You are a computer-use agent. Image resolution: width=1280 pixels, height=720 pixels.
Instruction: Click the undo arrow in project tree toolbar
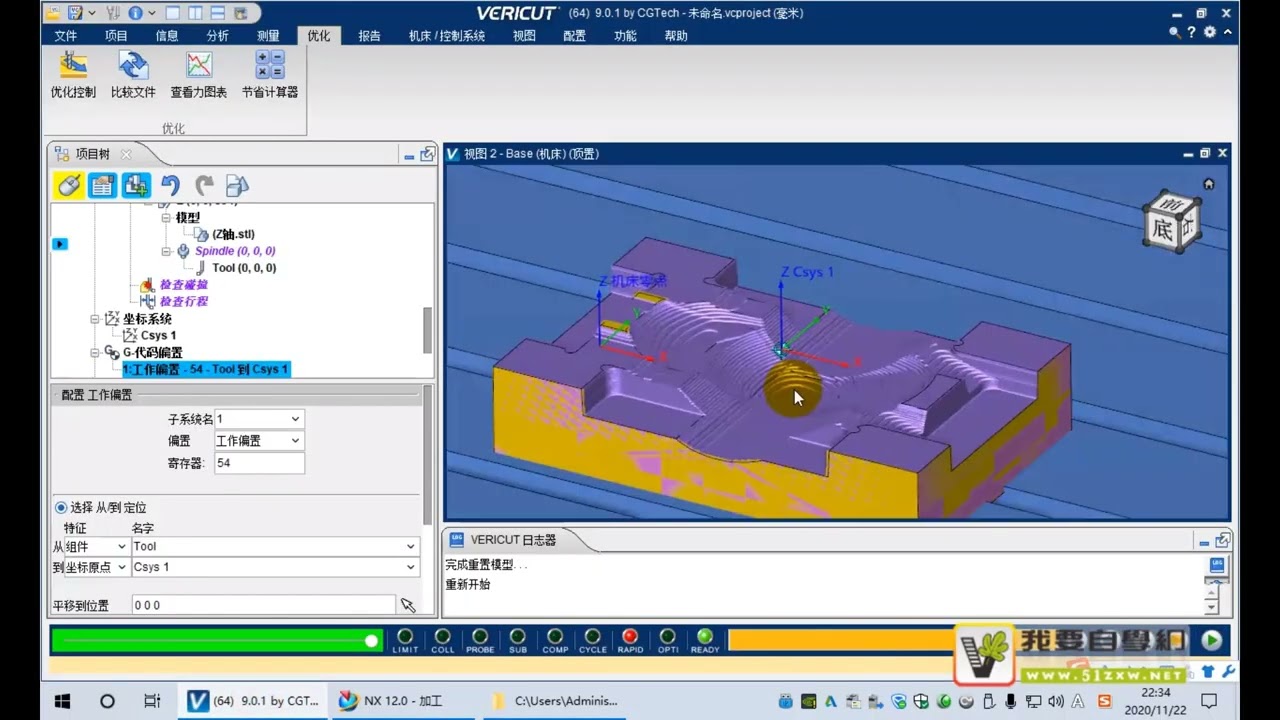tap(170, 185)
